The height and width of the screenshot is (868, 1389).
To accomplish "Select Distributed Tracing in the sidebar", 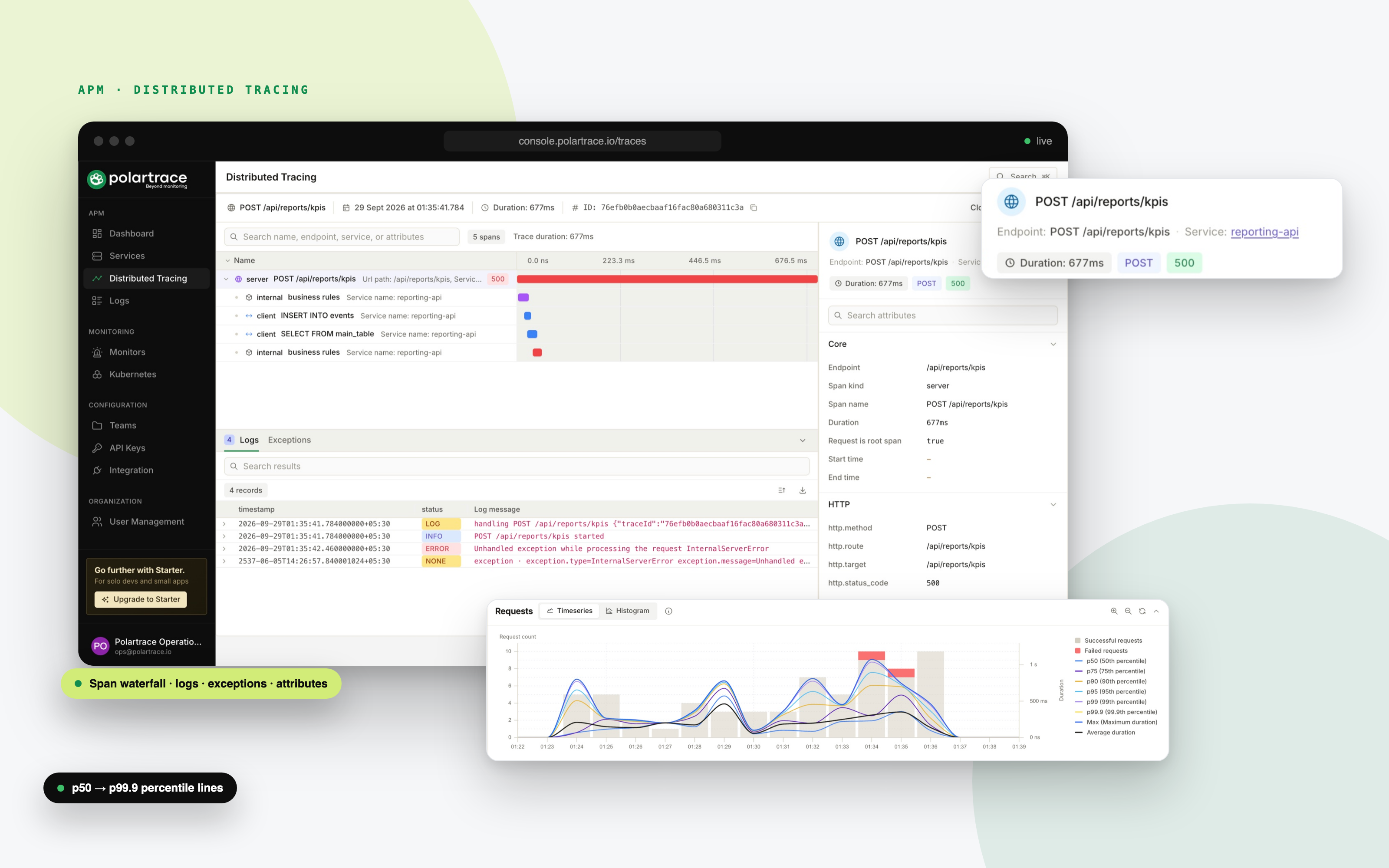I will pyautogui.click(x=146, y=278).
